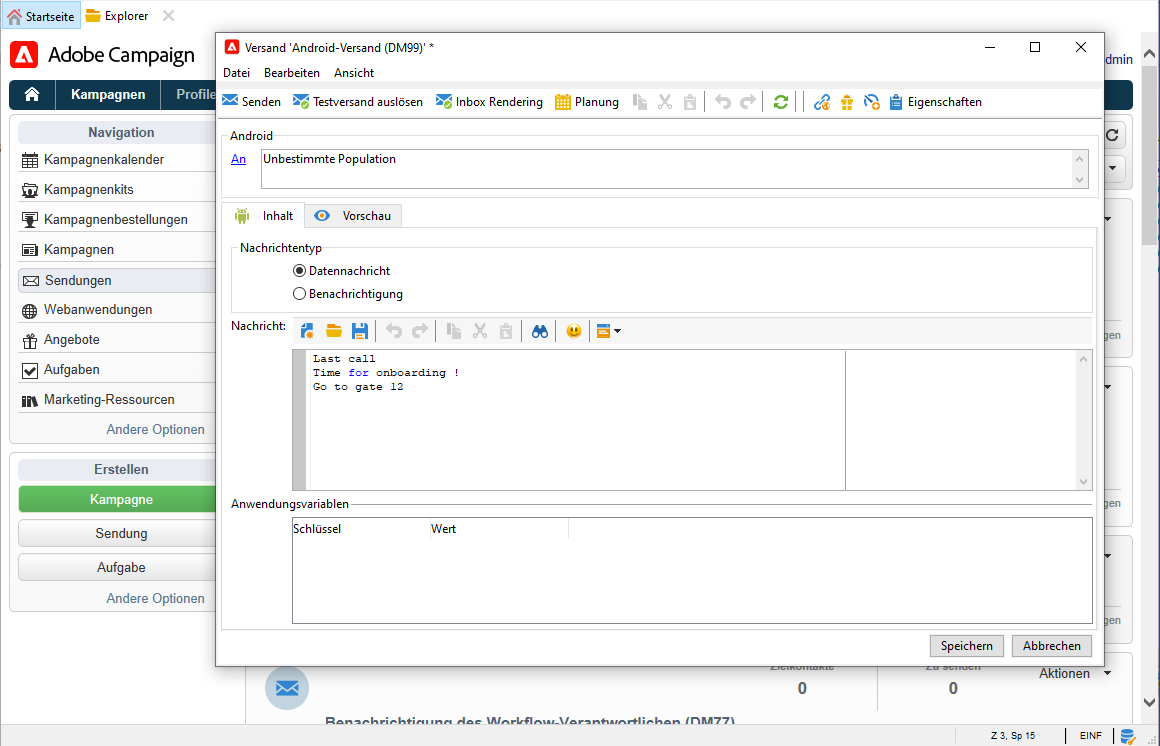Click the down arrow of the target field scrollbar
This screenshot has height=746, width=1160.
point(1079,180)
